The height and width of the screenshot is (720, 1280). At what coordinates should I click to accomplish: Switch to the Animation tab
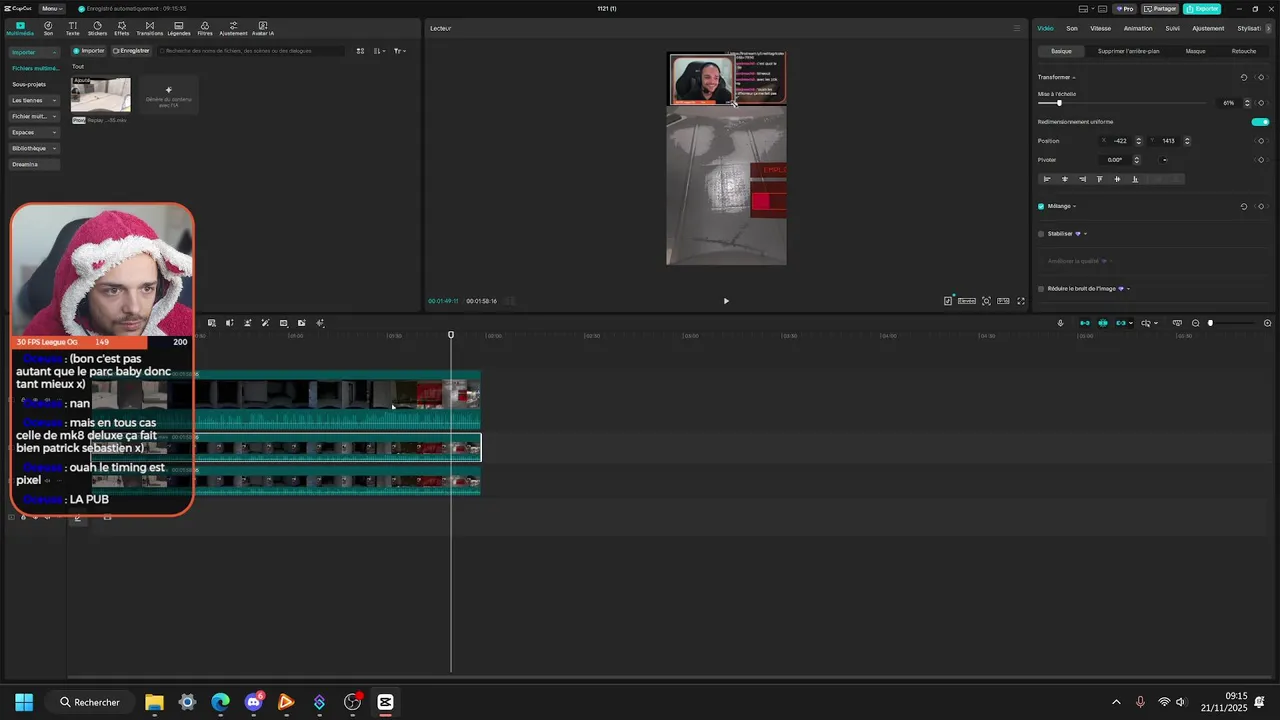point(1138,28)
